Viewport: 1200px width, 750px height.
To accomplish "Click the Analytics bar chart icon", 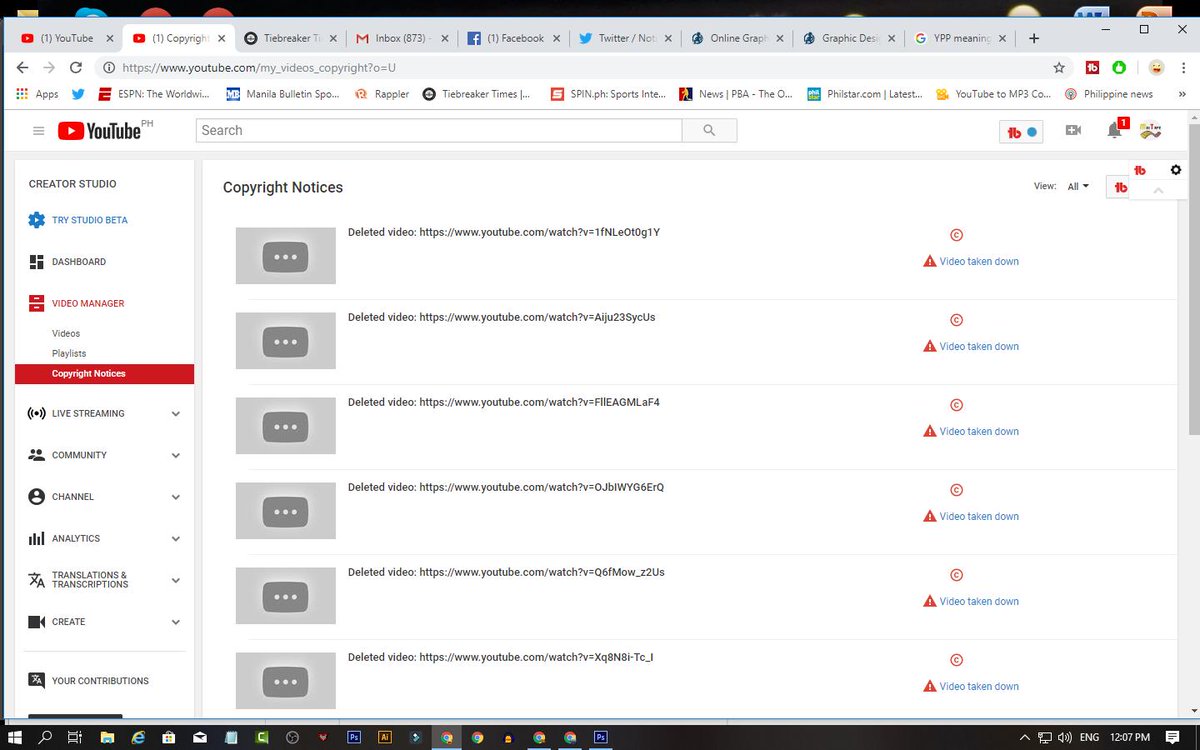I will [x=37, y=538].
